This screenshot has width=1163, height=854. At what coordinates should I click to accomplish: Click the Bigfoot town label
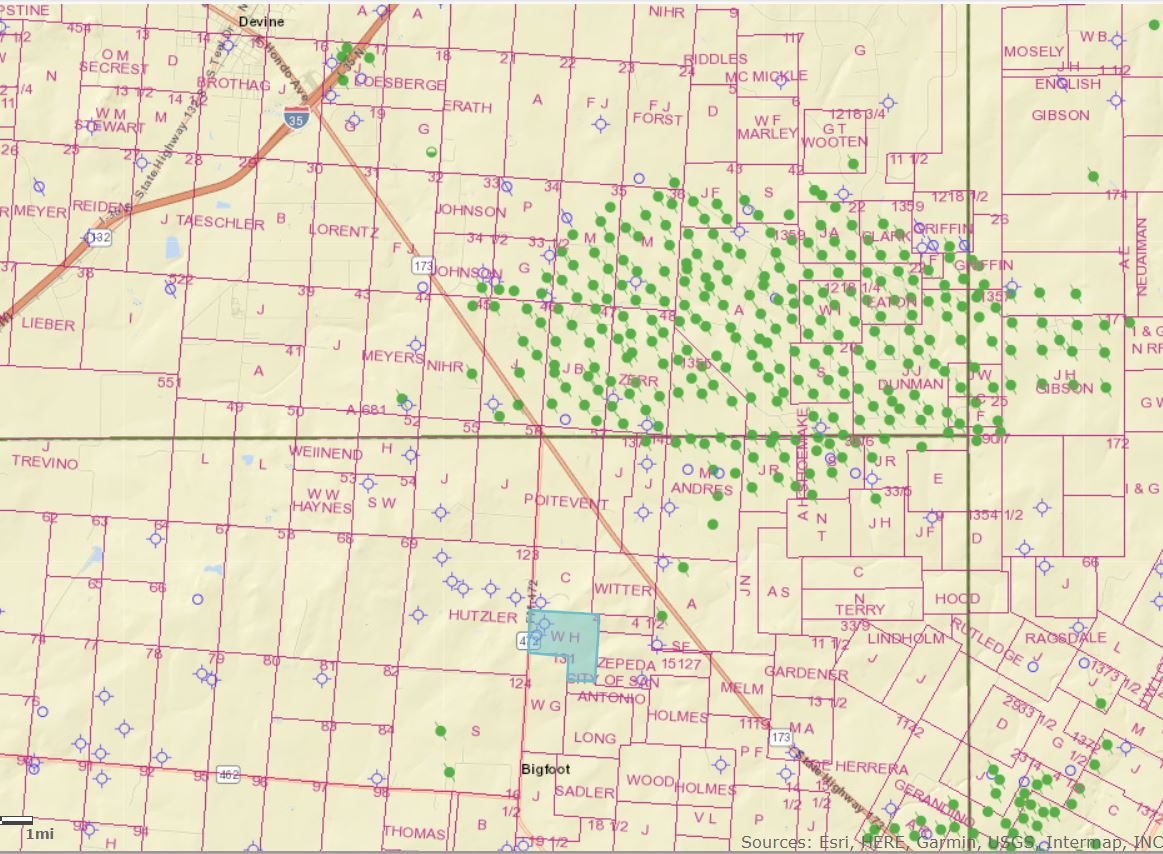coord(546,770)
